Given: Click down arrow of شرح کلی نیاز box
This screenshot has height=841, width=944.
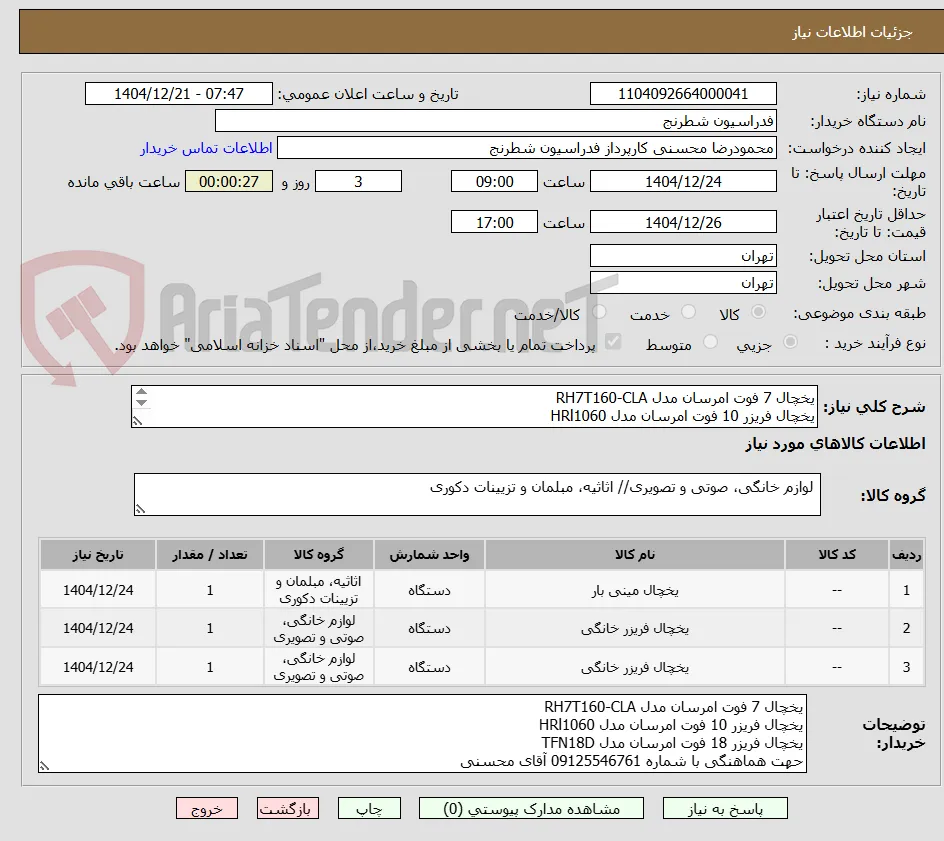Looking at the screenshot, I should click(141, 402).
